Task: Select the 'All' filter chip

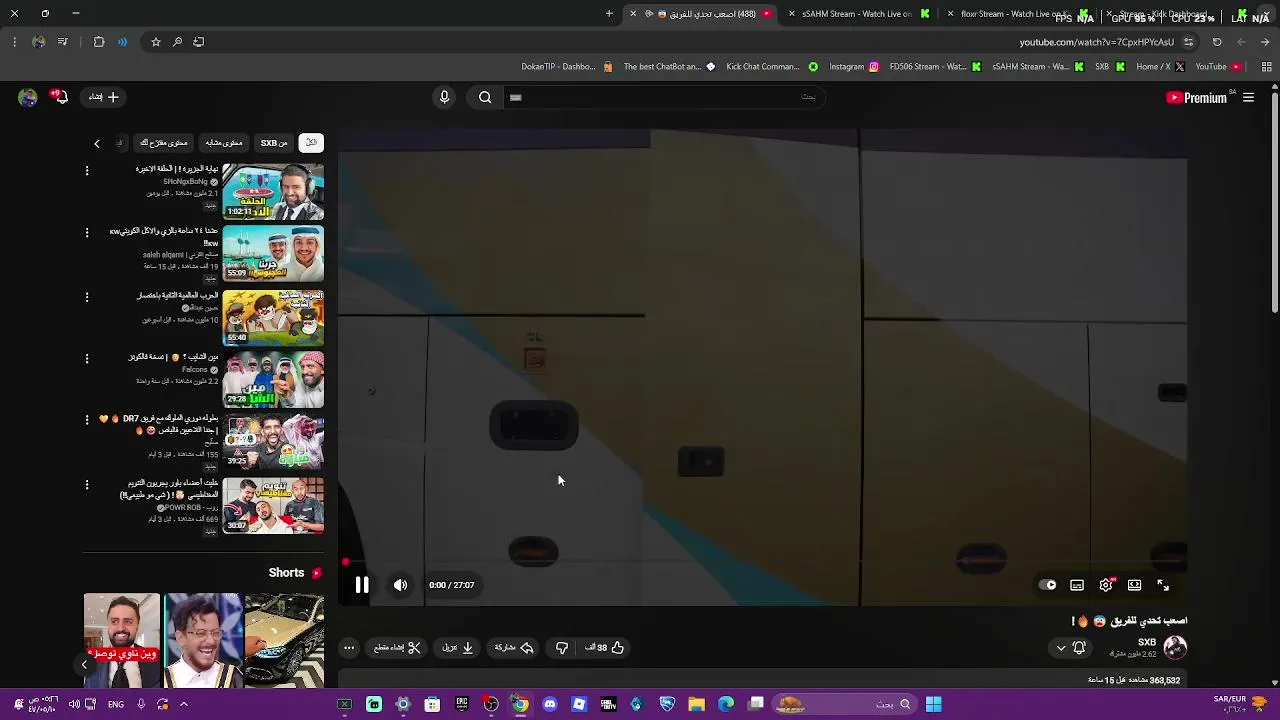Action: point(312,143)
